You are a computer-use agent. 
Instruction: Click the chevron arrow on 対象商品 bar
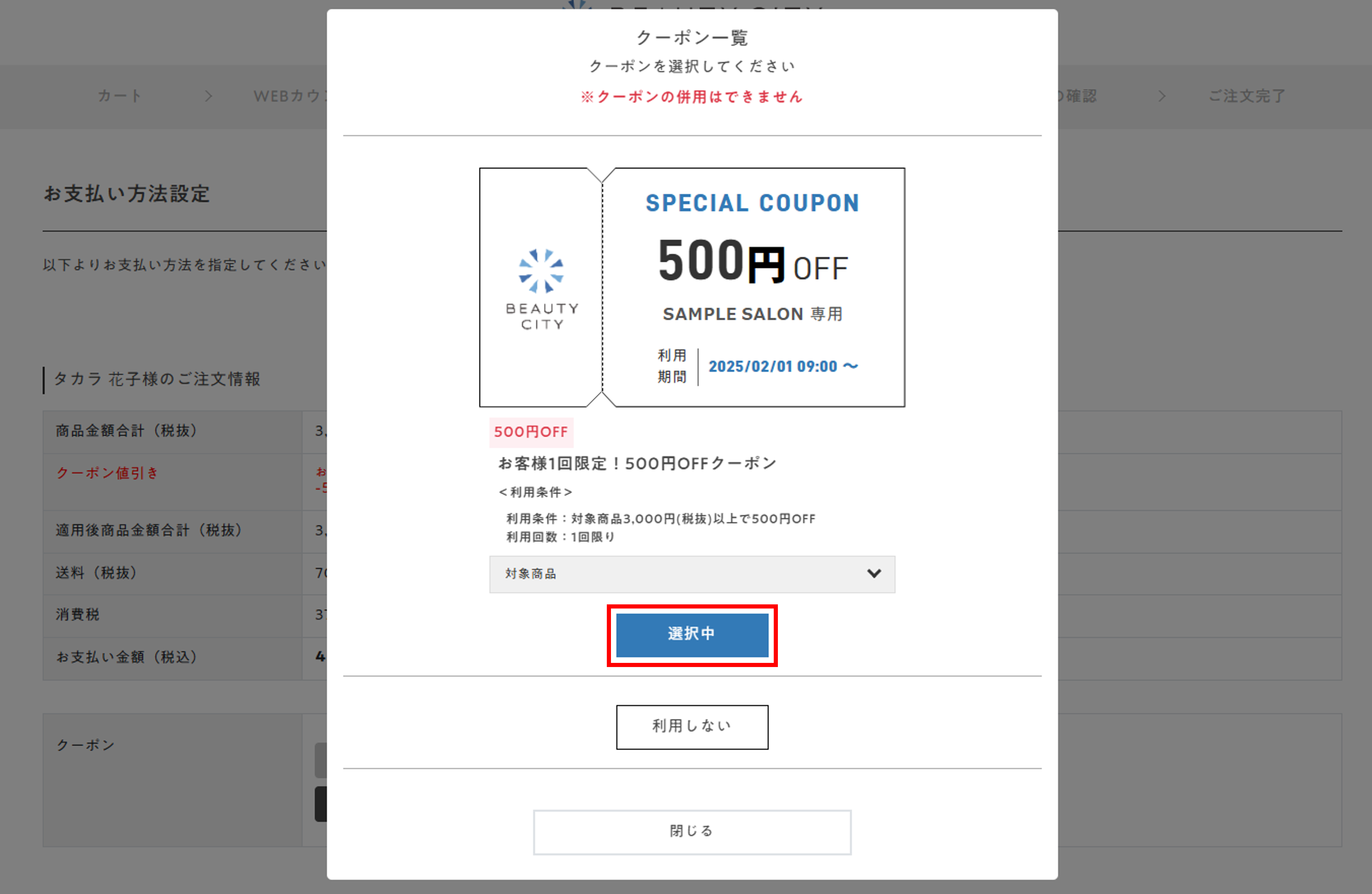coord(874,573)
